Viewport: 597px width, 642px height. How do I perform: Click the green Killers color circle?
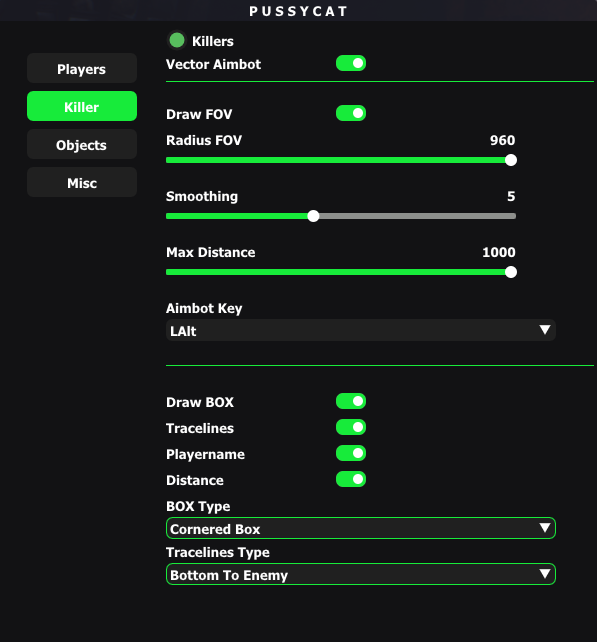[x=177, y=40]
